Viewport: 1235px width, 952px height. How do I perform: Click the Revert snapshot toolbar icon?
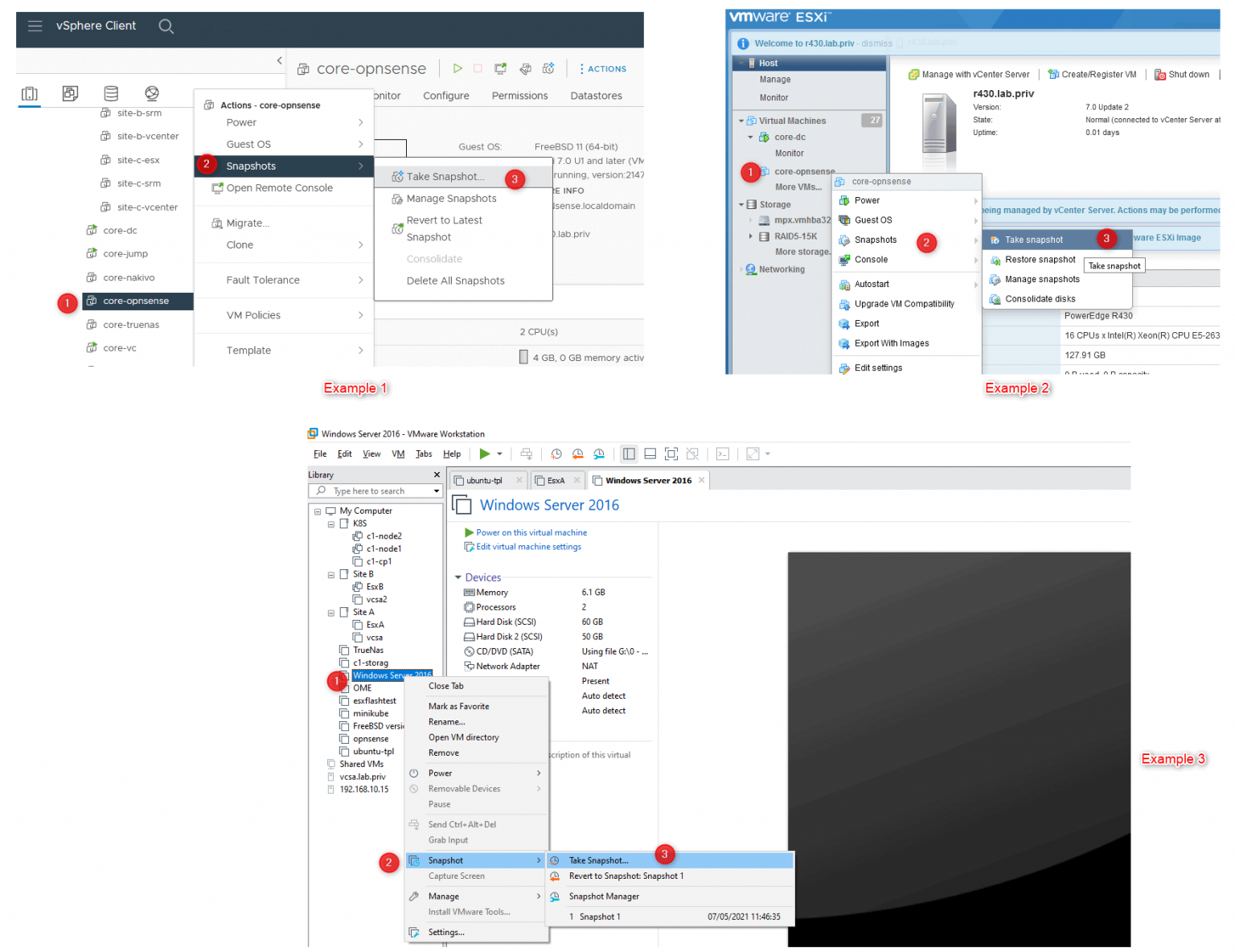[578, 454]
